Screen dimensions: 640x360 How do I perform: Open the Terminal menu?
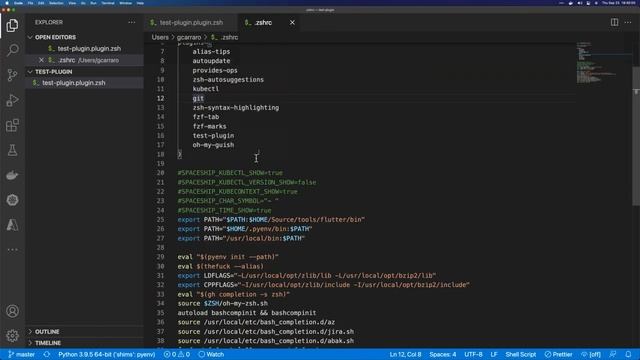(108, 3)
